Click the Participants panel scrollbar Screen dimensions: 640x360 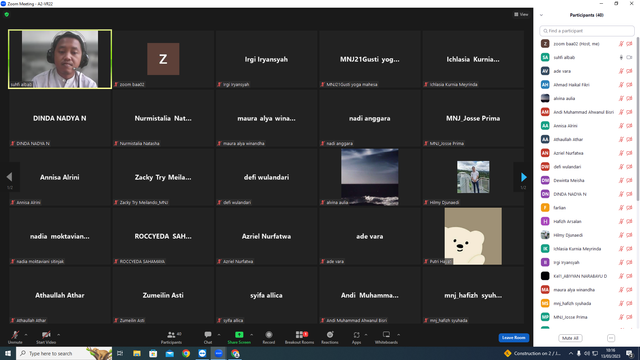[x=638, y=118]
